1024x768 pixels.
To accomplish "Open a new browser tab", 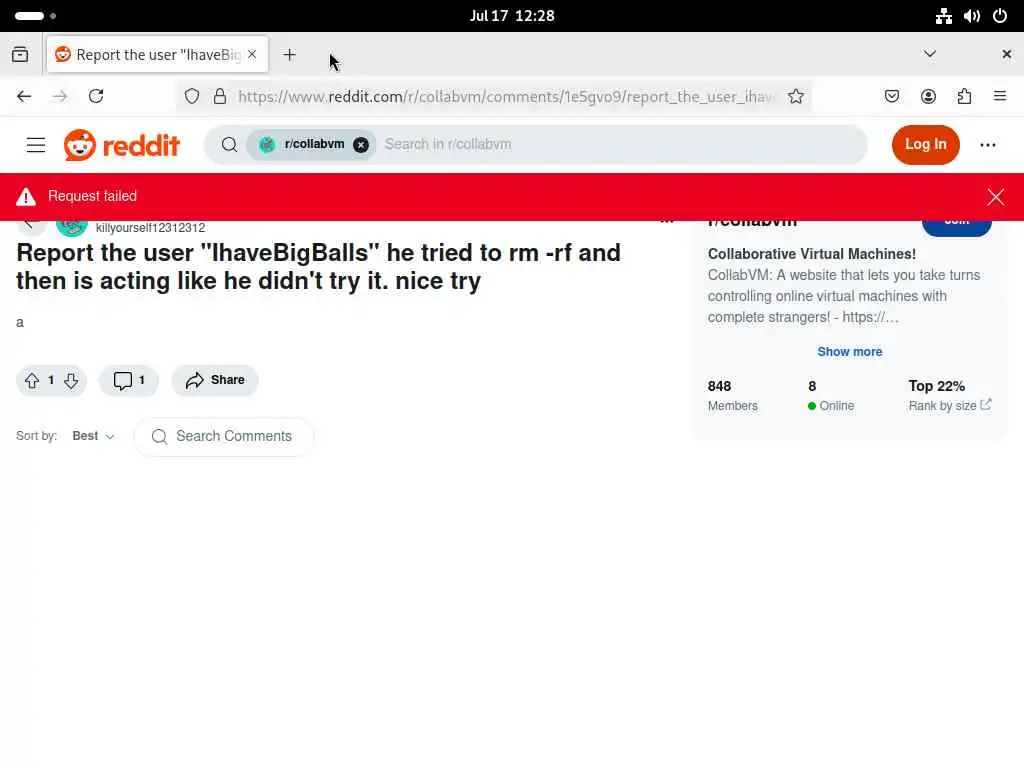I will click(289, 55).
